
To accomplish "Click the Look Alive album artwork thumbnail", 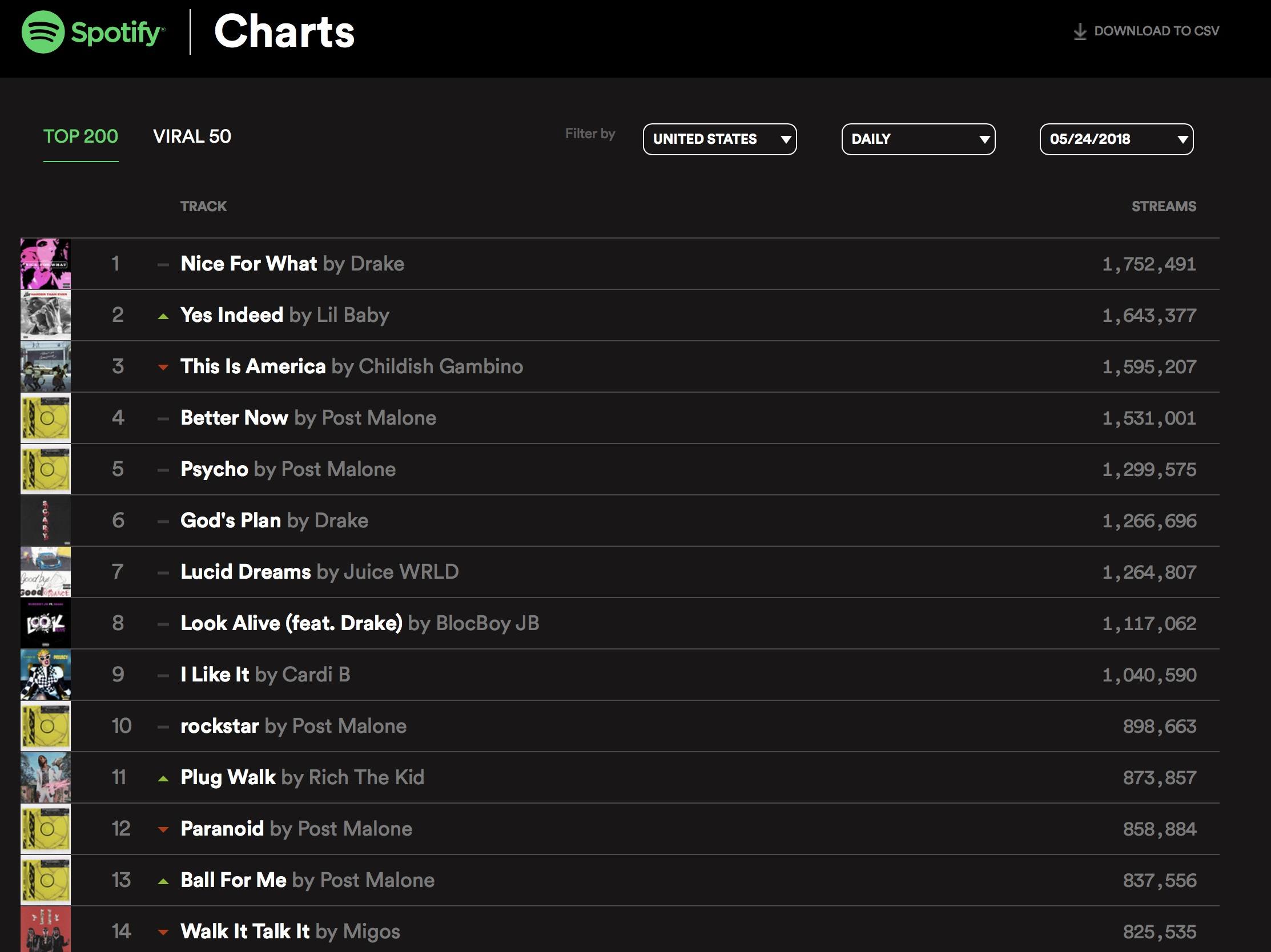I will tap(46, 623).
